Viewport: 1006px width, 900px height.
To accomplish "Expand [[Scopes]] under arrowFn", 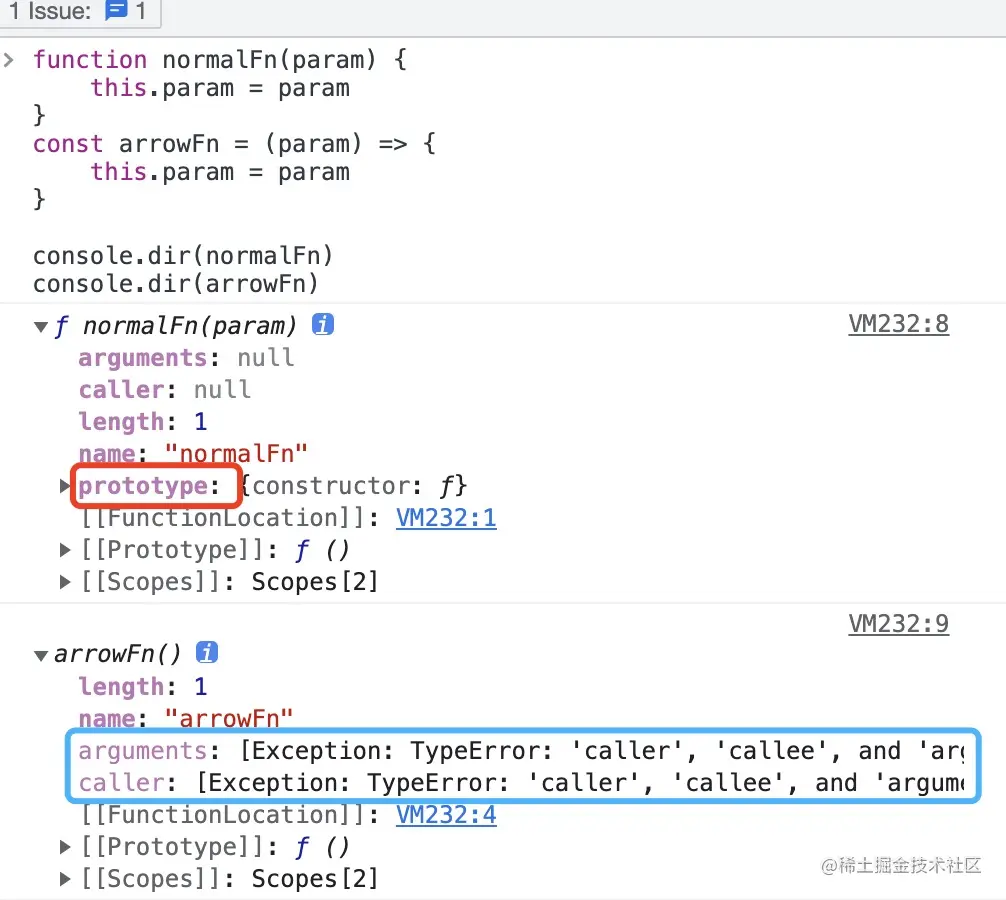I will click(64, 879).
